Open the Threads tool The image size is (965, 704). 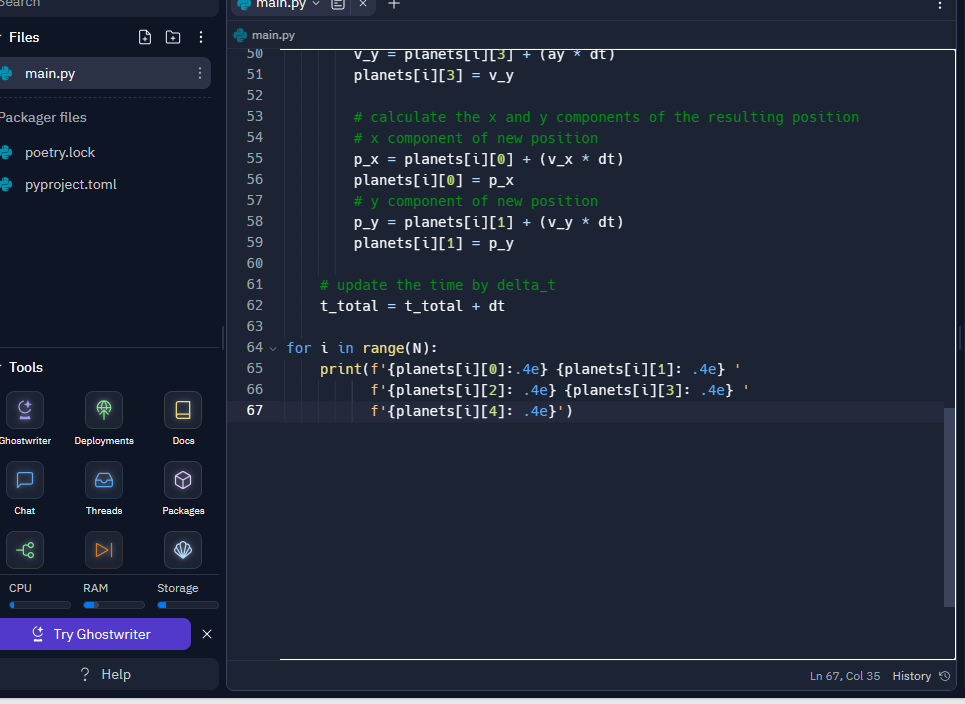pos(103,480)
